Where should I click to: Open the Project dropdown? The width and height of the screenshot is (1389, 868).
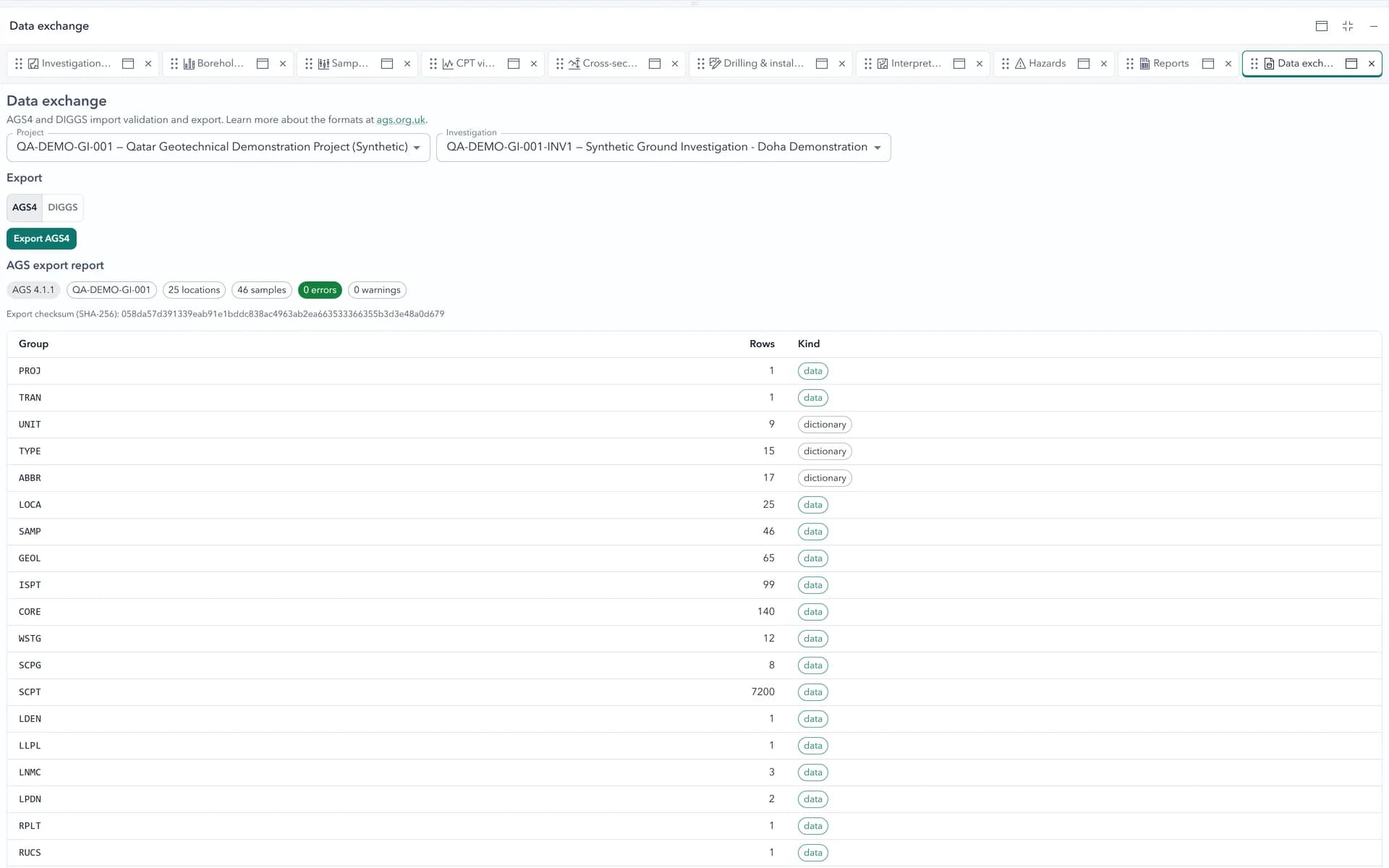(x=218, y=147)
